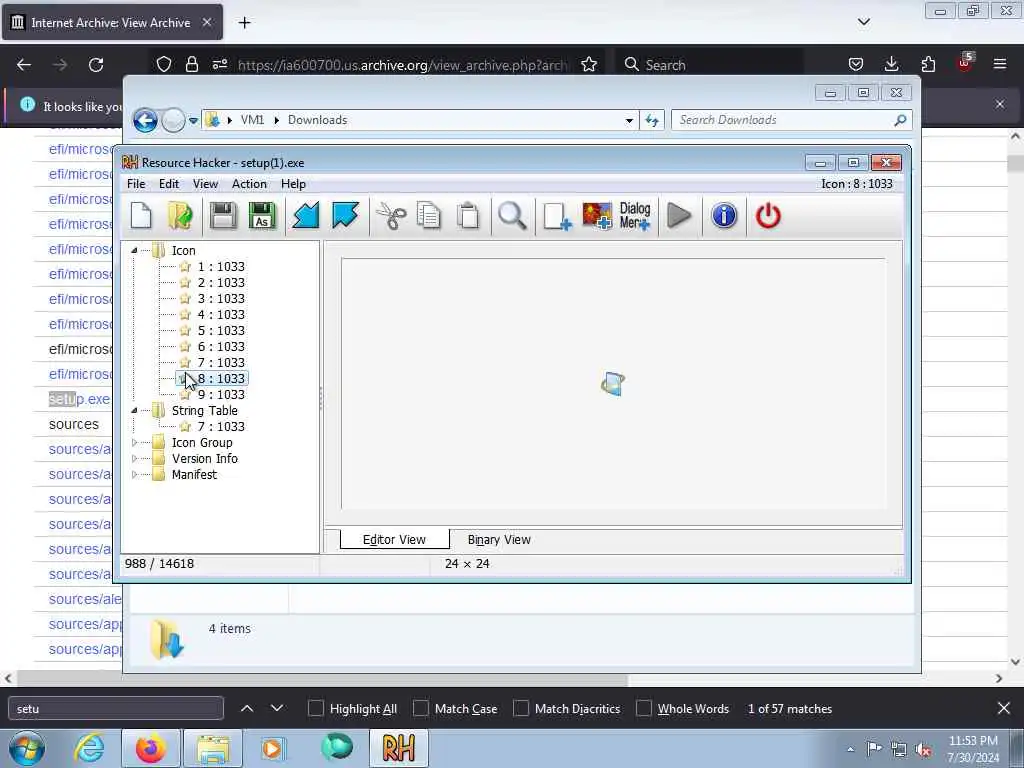Toggle the Match Case checkbox

click(x=421, y=709)
